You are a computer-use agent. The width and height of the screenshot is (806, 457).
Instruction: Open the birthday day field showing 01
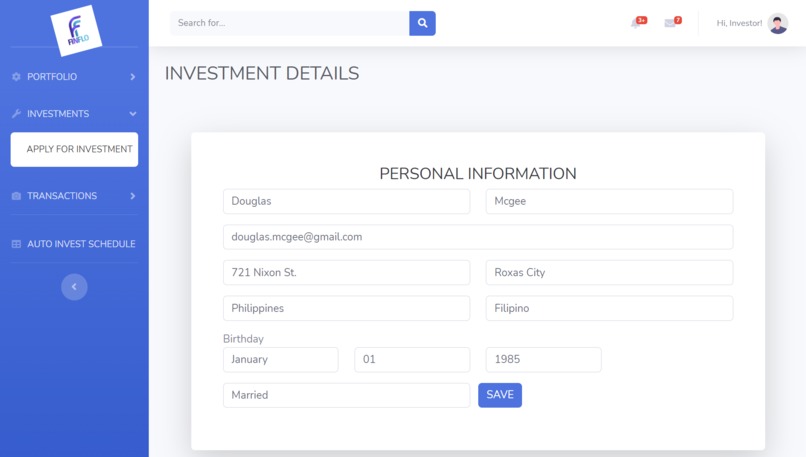coord(412,359)
